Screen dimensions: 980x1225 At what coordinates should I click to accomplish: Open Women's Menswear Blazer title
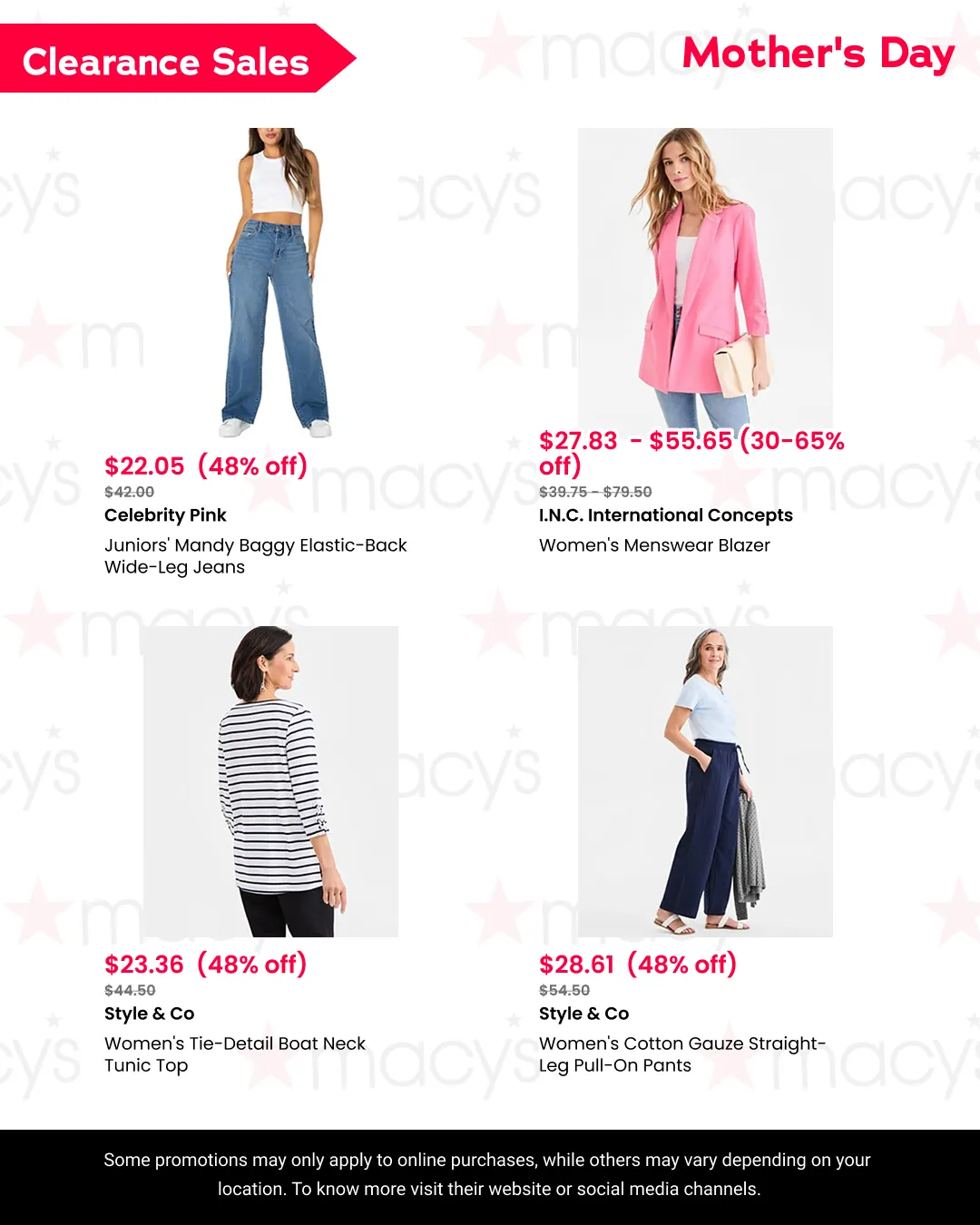[x=654, y=545]
